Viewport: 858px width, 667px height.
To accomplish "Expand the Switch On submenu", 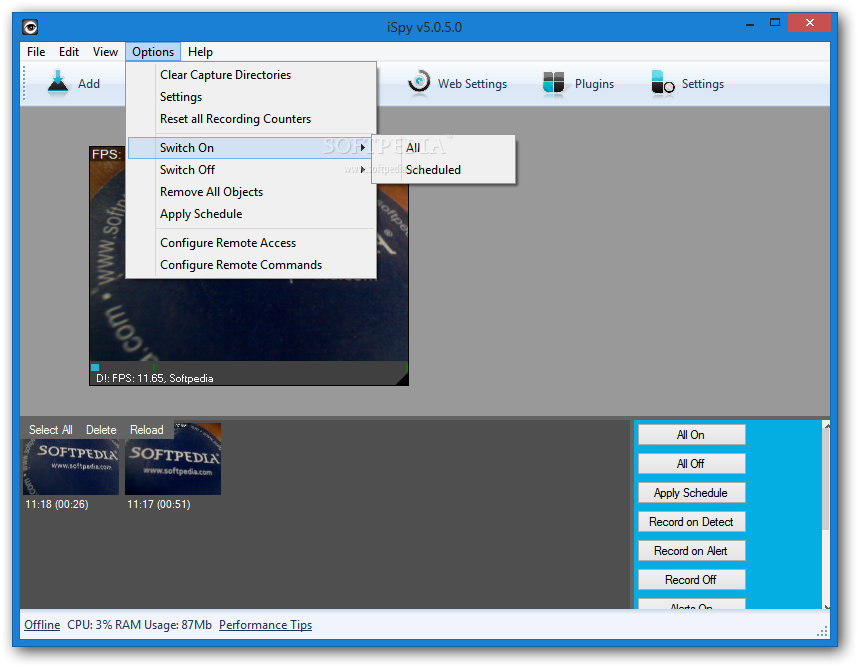I will [250, 148].
